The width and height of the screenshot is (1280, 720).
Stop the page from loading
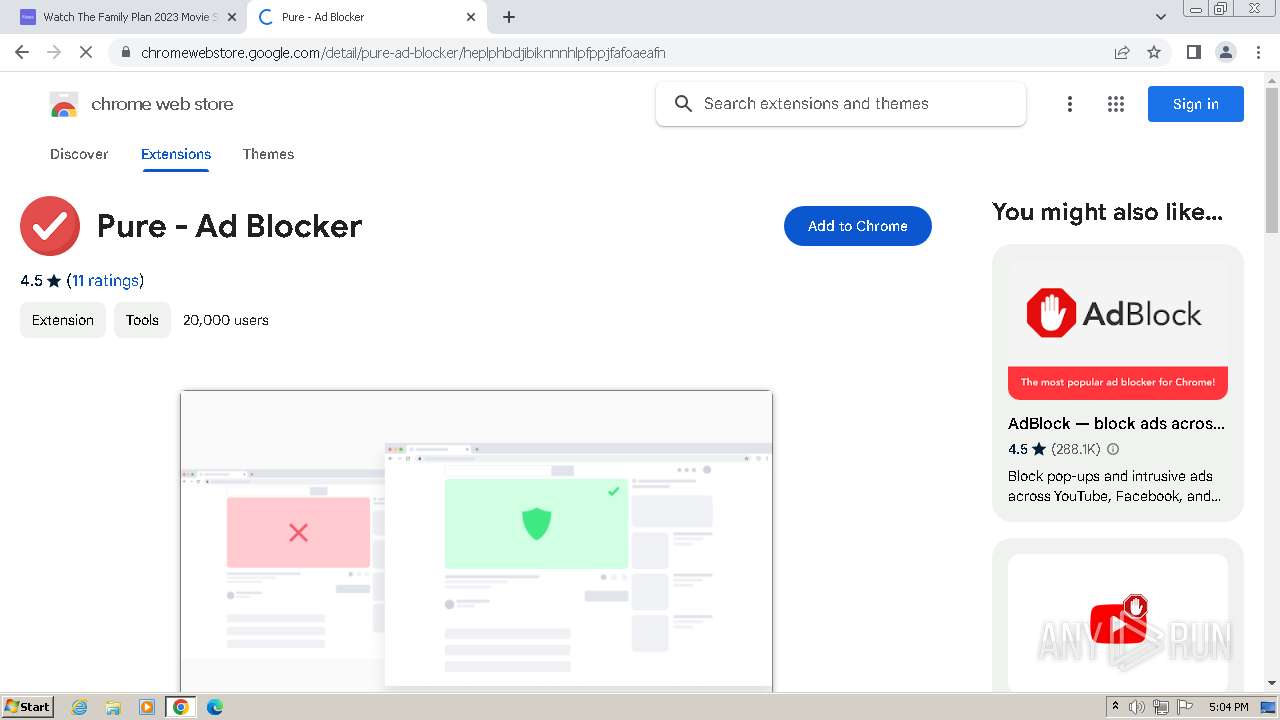pyautogui.click(x=86, y=52)
